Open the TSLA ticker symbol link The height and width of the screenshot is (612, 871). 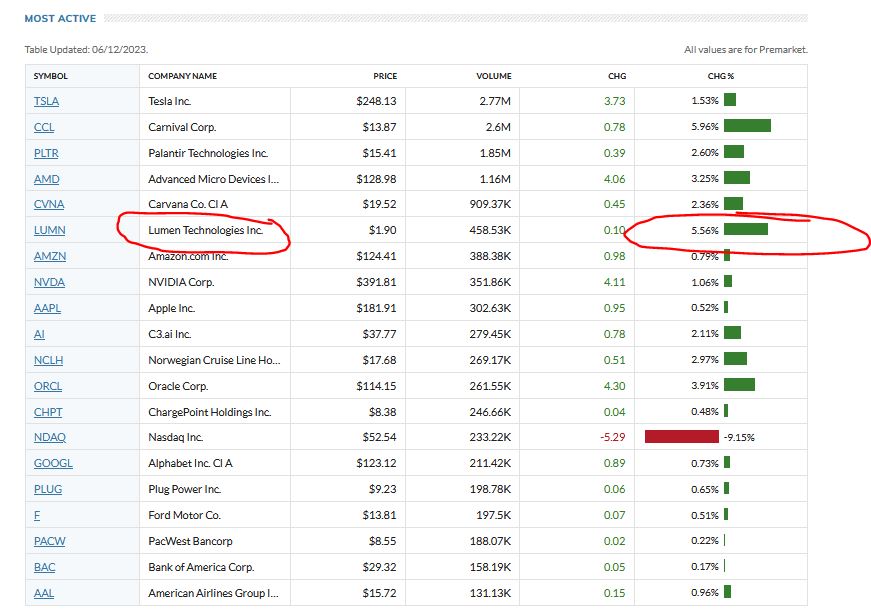pos(46,101)
